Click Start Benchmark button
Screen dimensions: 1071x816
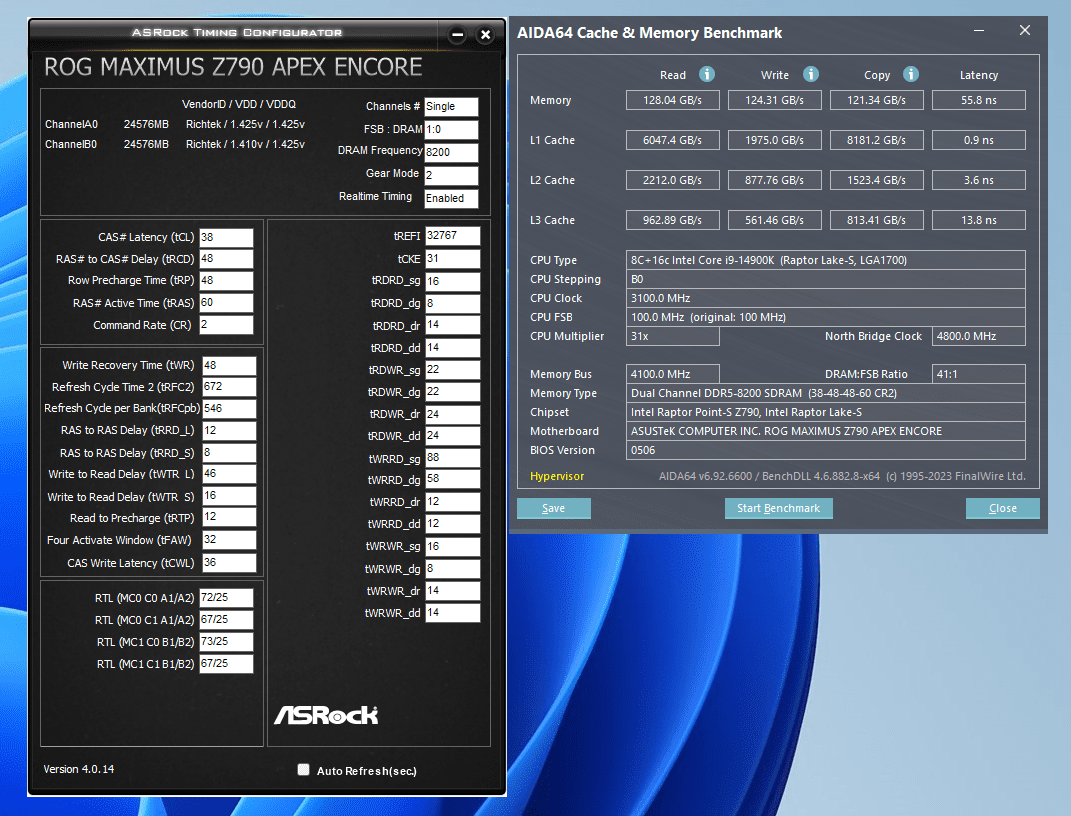coord(778,508)
